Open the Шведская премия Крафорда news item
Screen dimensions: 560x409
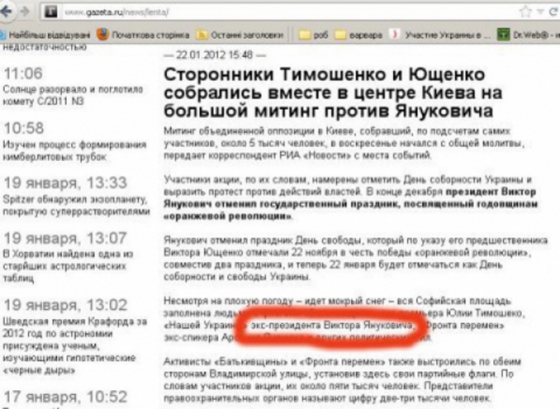75,346
